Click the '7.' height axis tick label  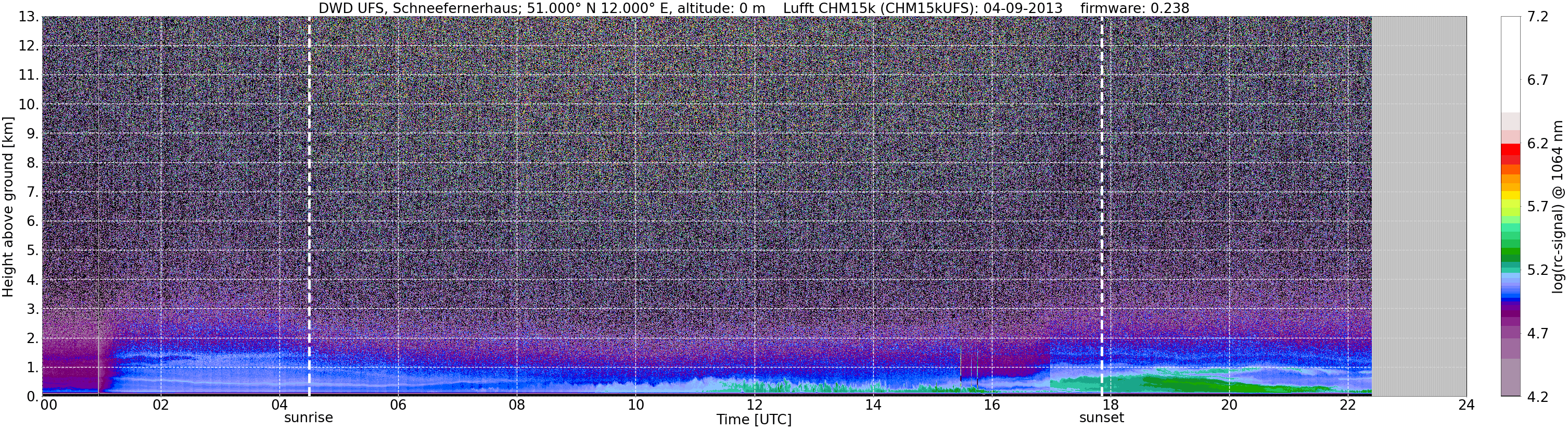33,192
